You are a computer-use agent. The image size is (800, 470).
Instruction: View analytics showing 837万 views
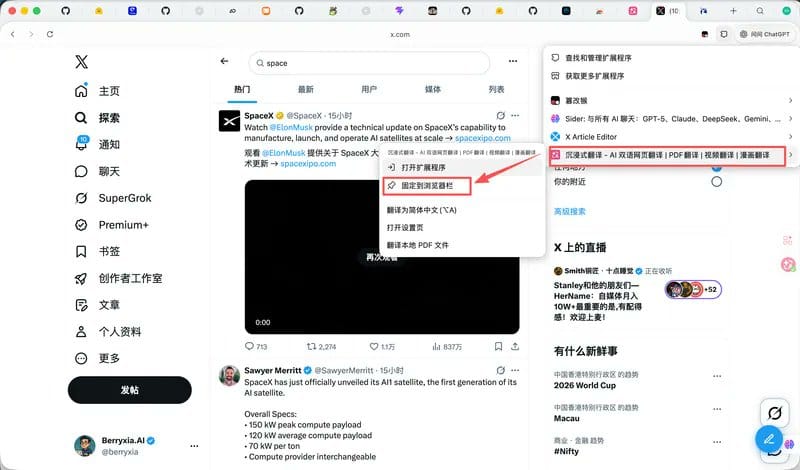click(x=446, y=347)
